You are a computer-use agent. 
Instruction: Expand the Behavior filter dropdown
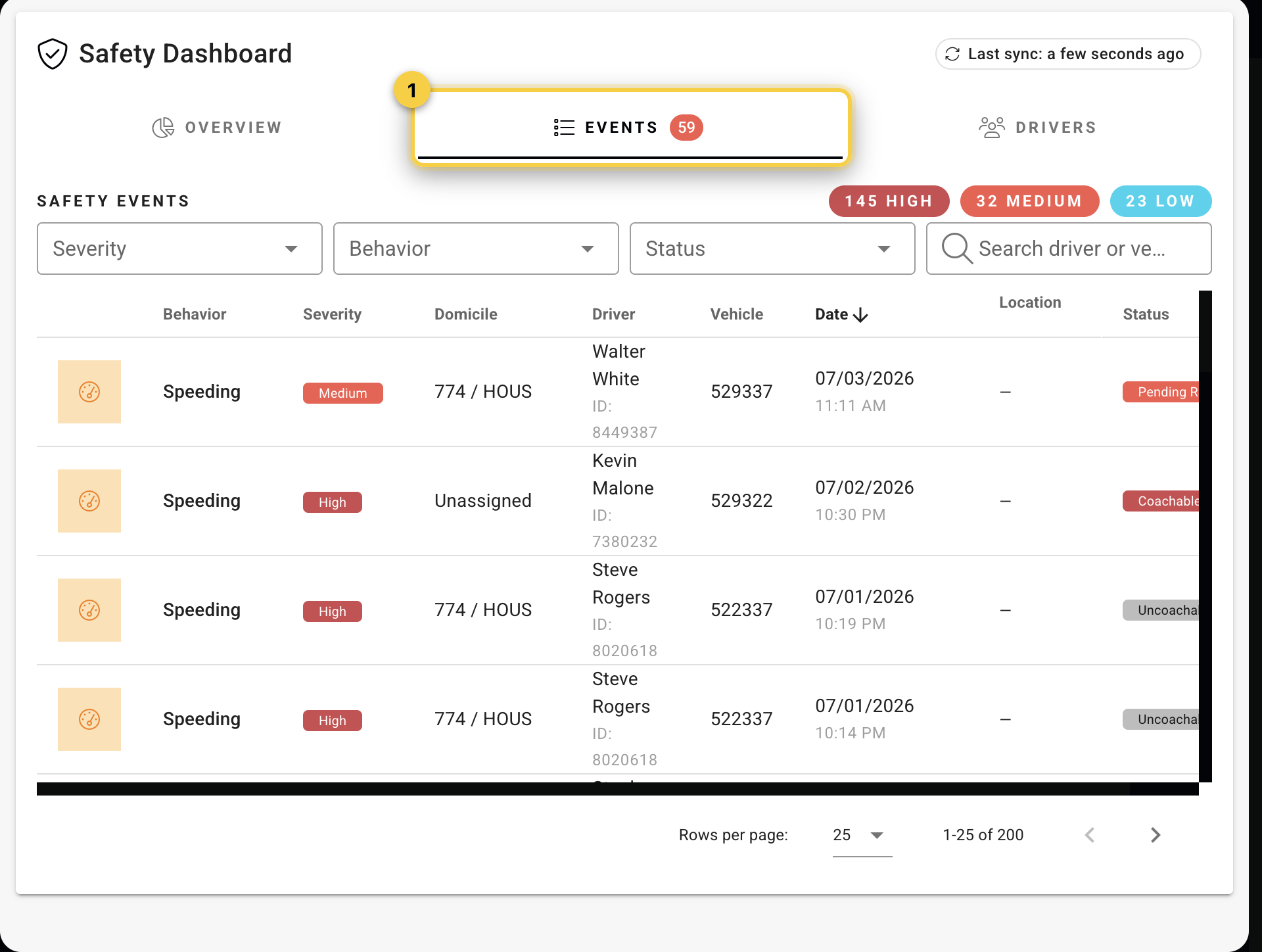point(476,249)
